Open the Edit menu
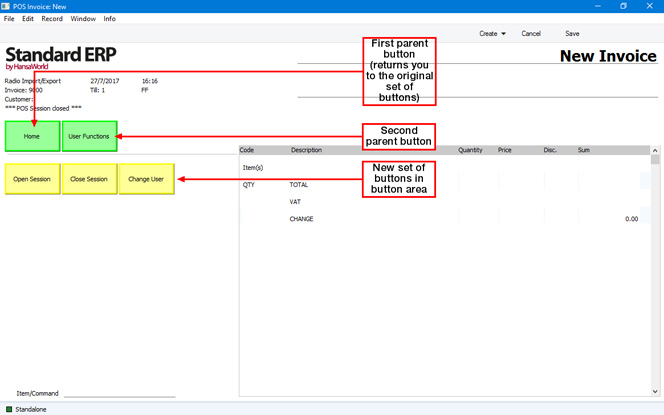 (28, 19)
